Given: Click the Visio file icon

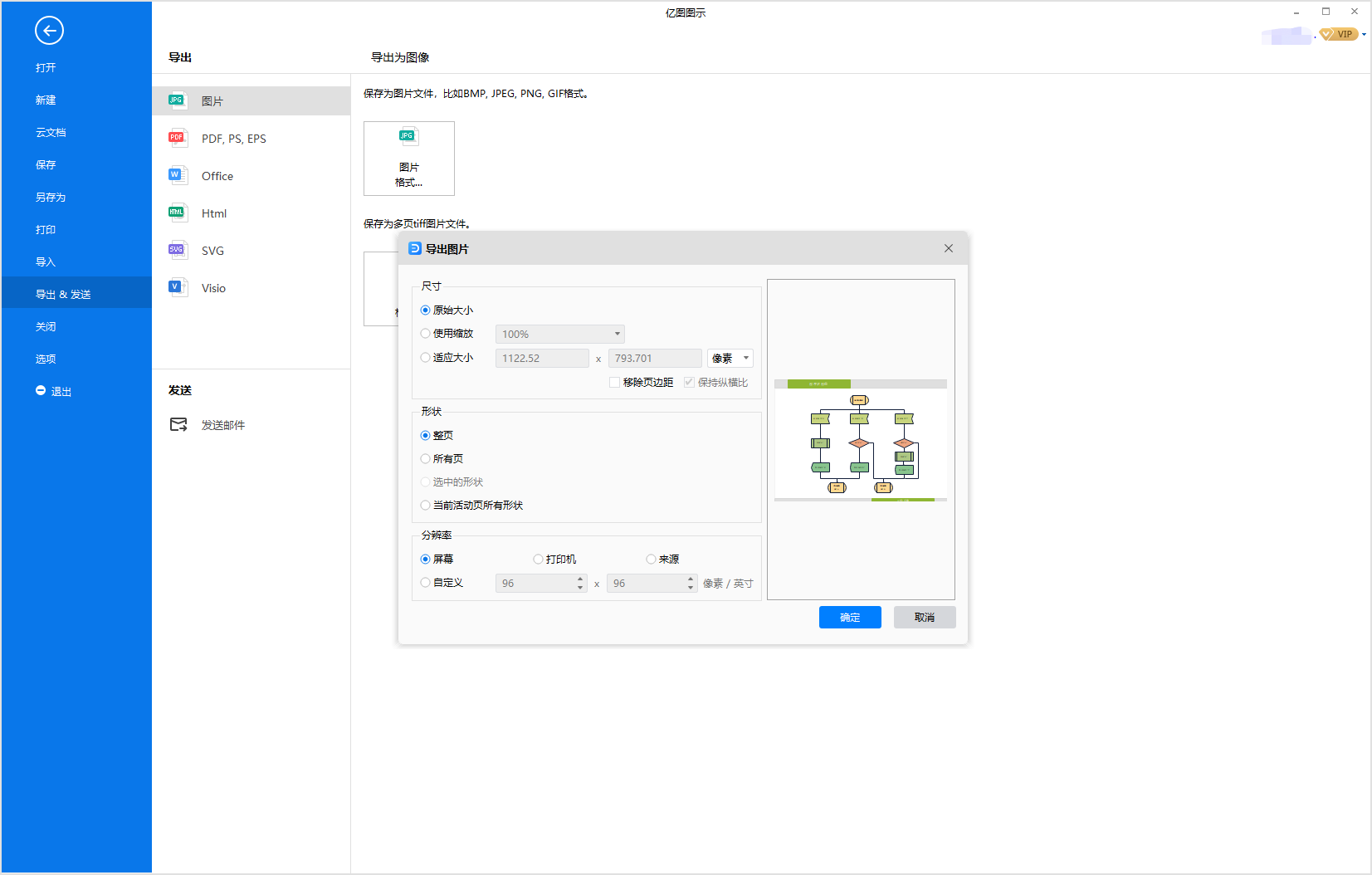Looking at the screenshot, I should [177, 287].
